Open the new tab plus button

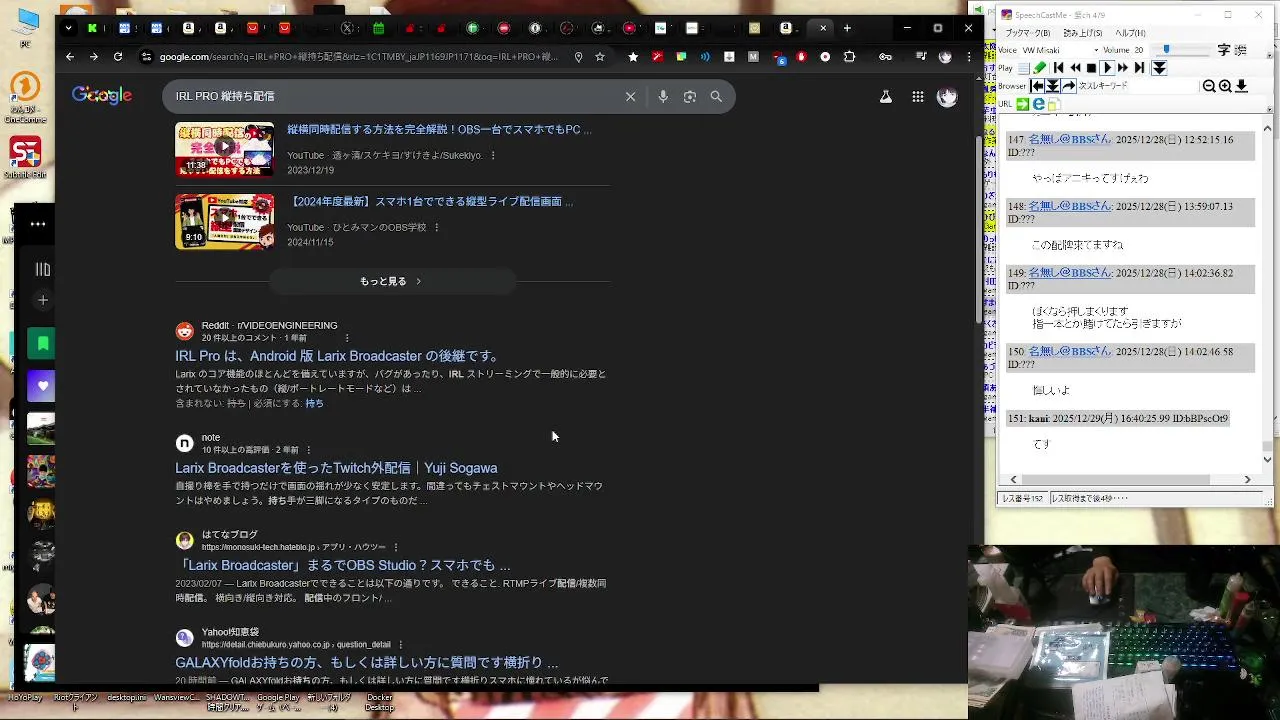pyautogui.click(x=848, y=28)
